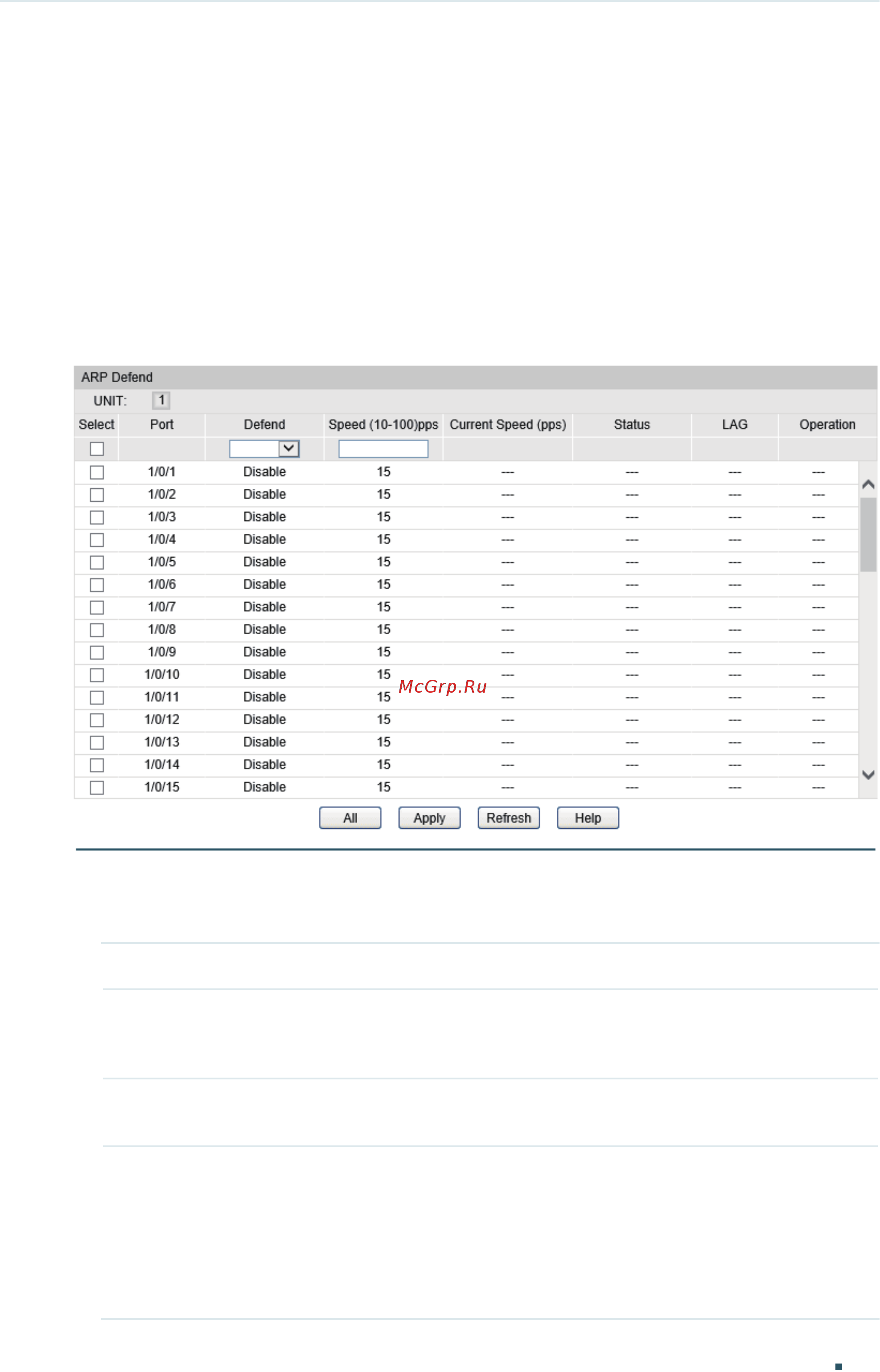The image size is (880, 1372).
Task: Click the Current Speed (pps) column header
Action: (x=508, y=425)
